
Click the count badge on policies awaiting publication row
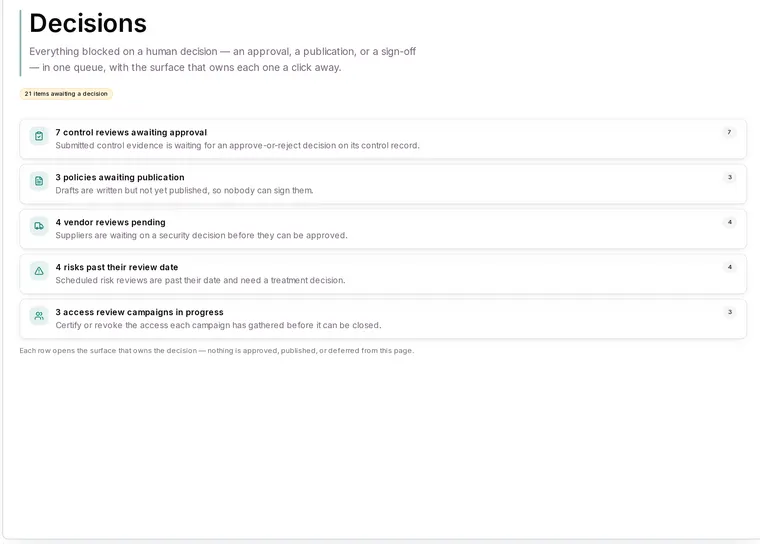[729, 177]
